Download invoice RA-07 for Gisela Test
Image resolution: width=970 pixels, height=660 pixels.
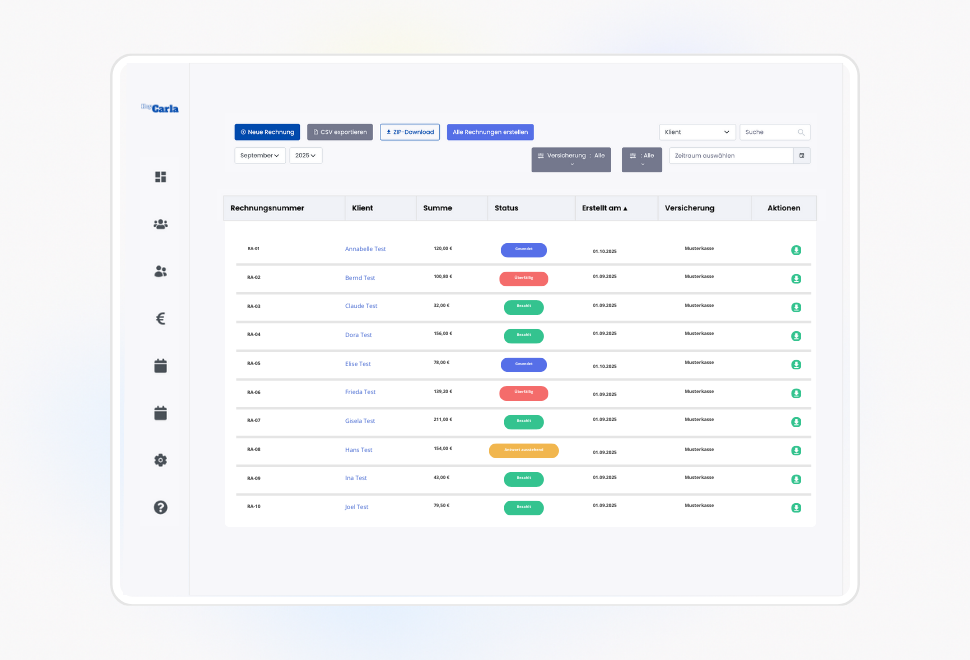click(x=796, y=422)
